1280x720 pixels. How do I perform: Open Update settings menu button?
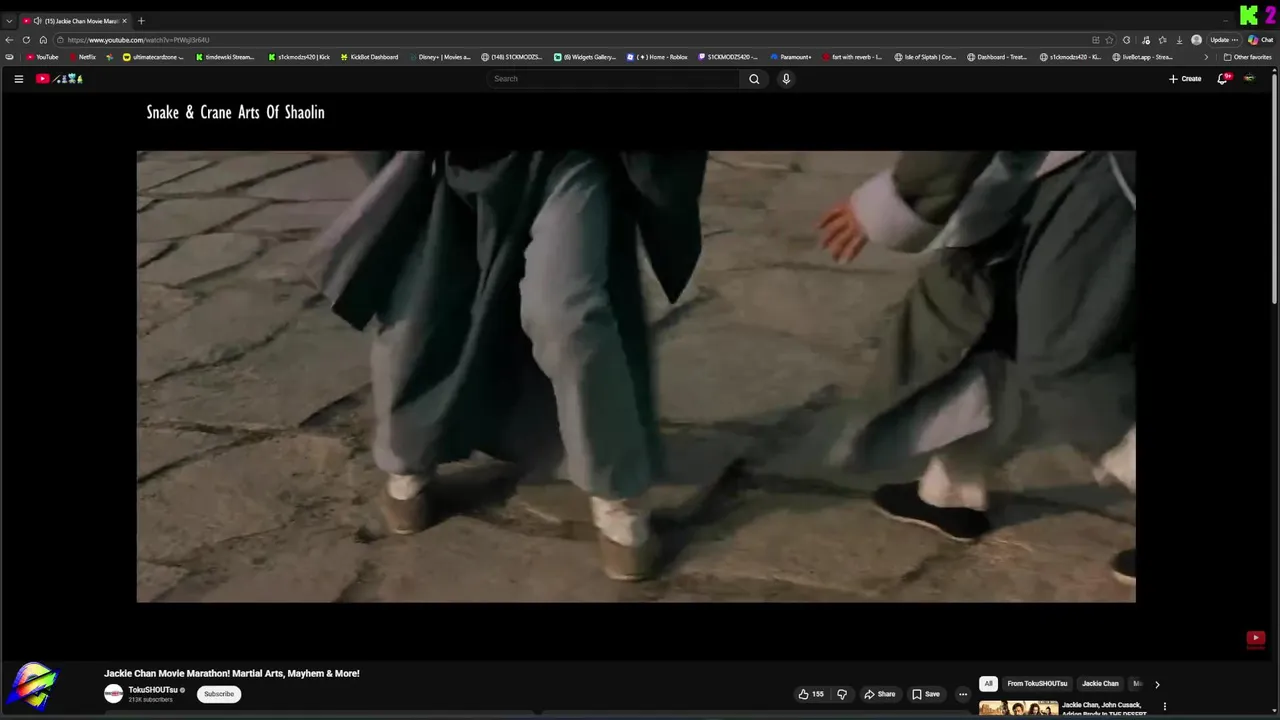(1225, 40)
